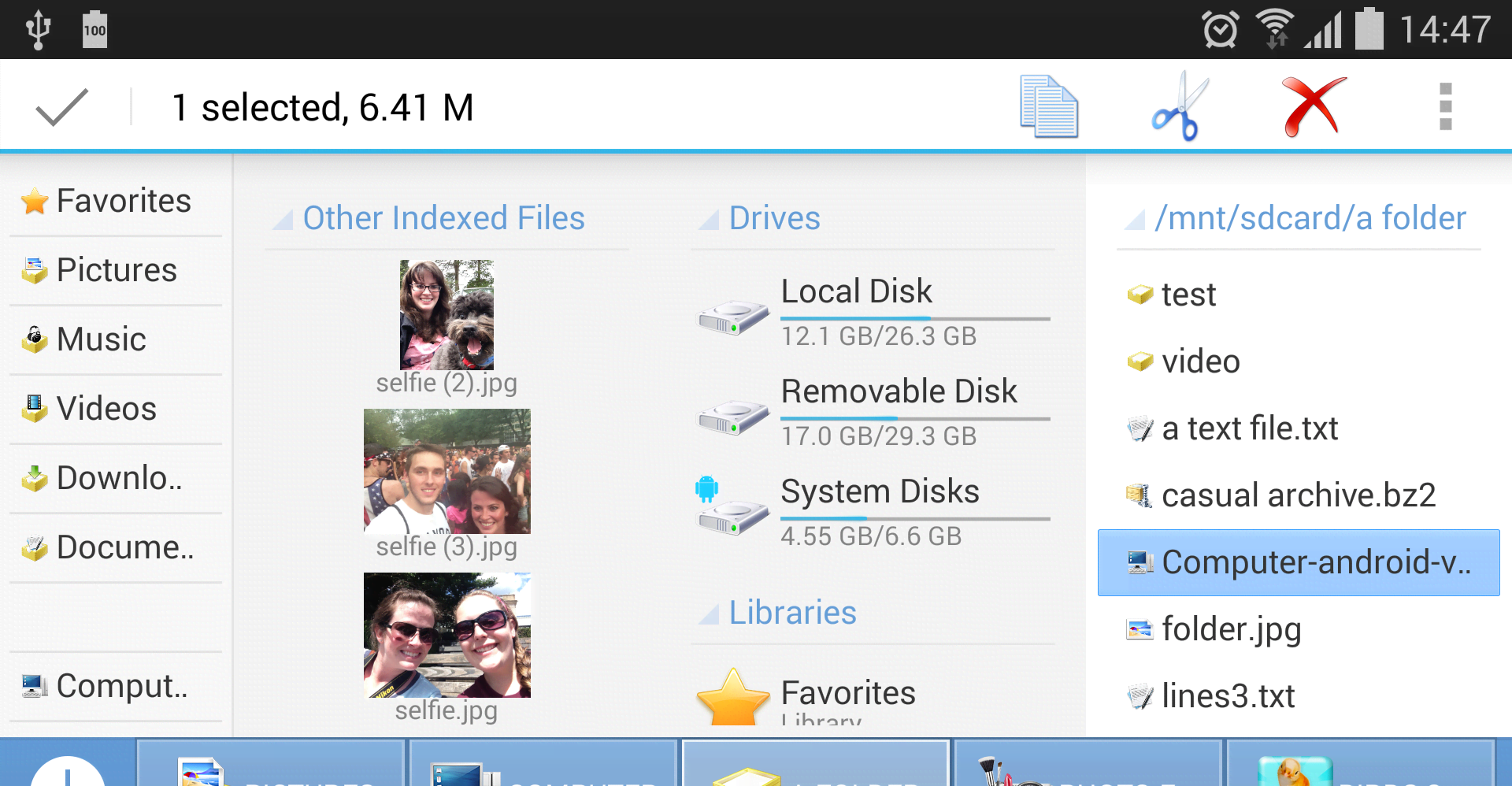Tap the alarm clock status icon

1220,30
